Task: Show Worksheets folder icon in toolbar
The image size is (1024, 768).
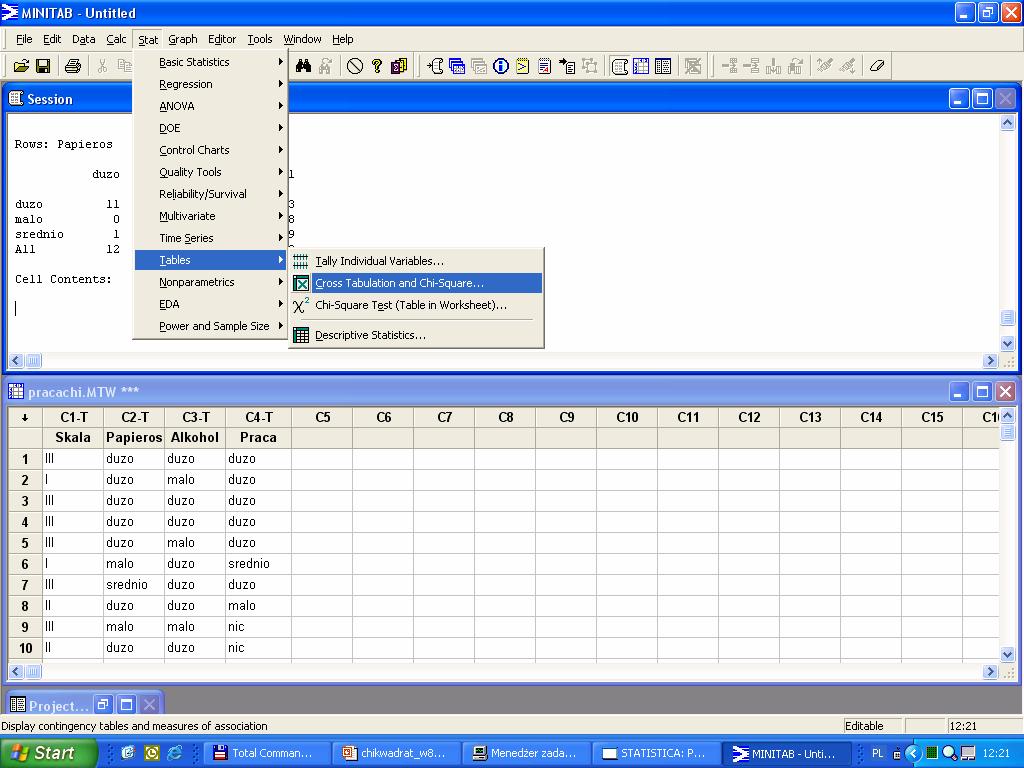Action: (x=457, y=66)
